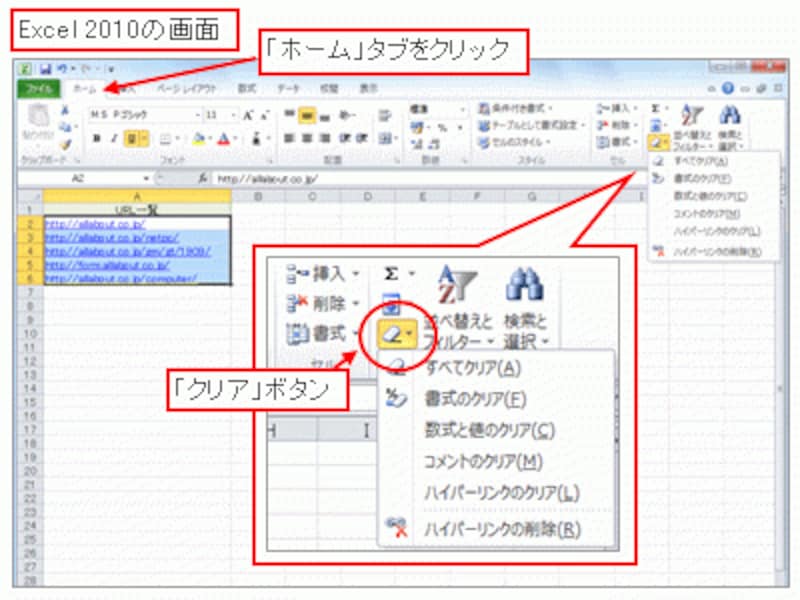
Task: Choose ハイパーリンクの削除(R) in the unmagnified Clear menu
Action: click(713, 252)
